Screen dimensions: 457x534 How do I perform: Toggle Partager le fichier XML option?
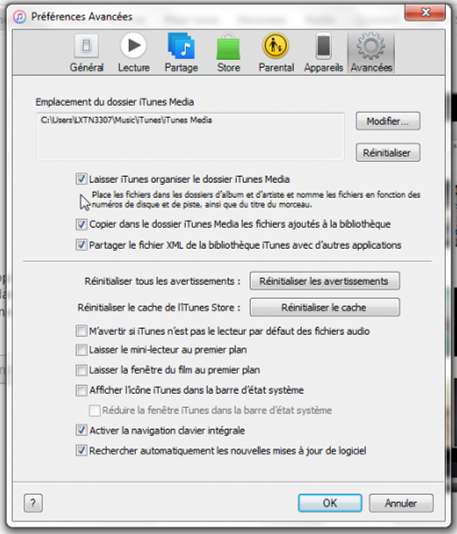81,245
